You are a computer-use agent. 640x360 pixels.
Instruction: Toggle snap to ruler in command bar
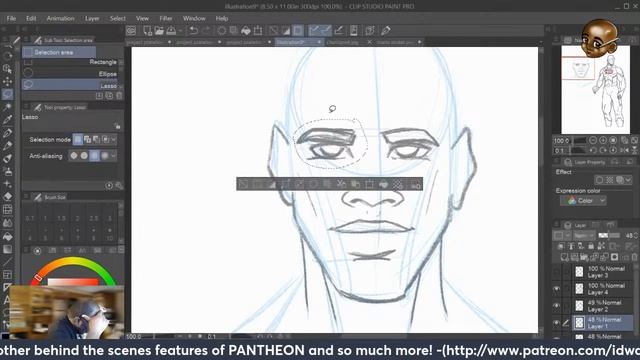point(314,31)
